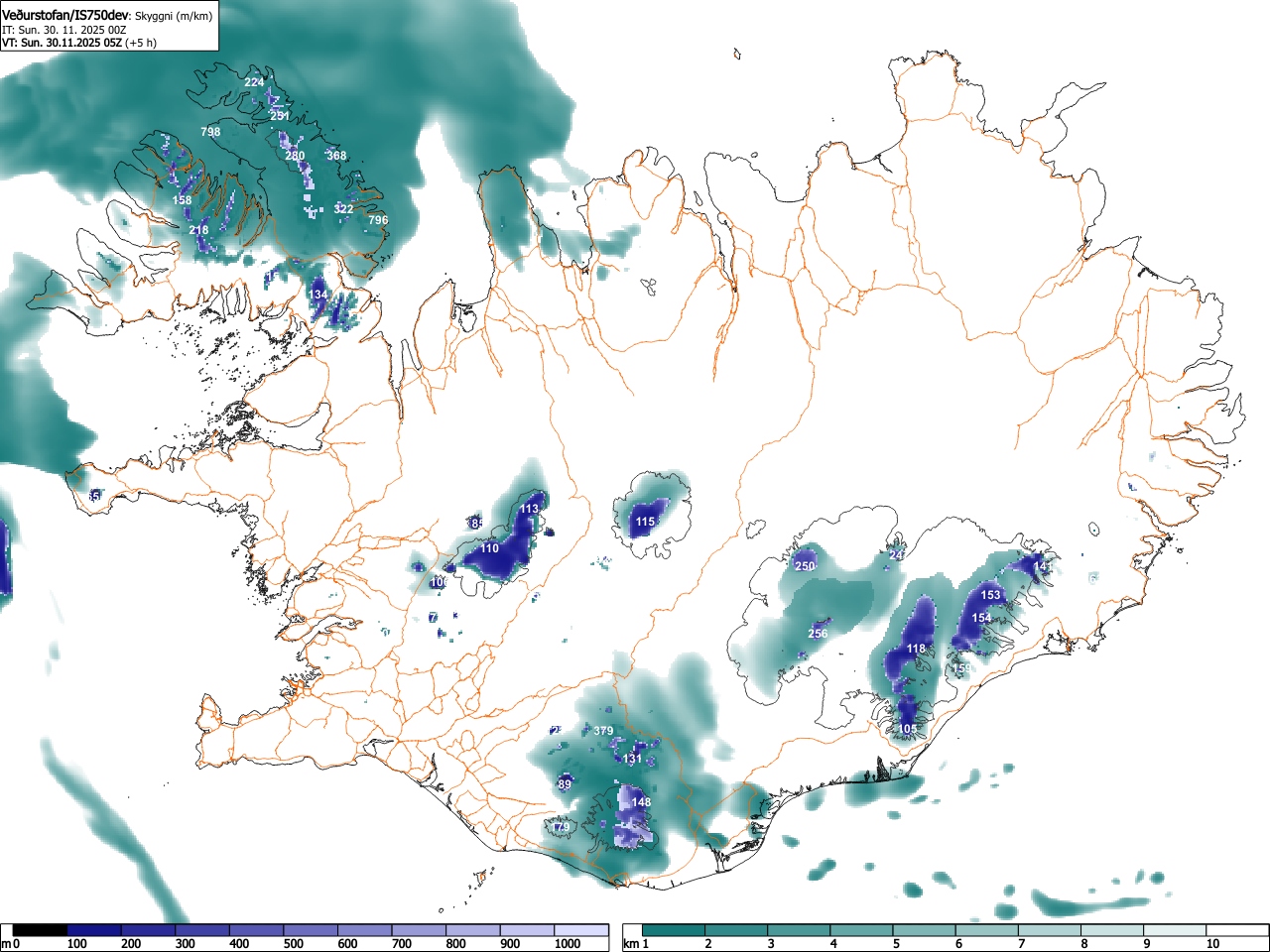Pick the 5–6 km legend swatch
The height and width of the screenshot is (952, 1270).
pos(925,930)
